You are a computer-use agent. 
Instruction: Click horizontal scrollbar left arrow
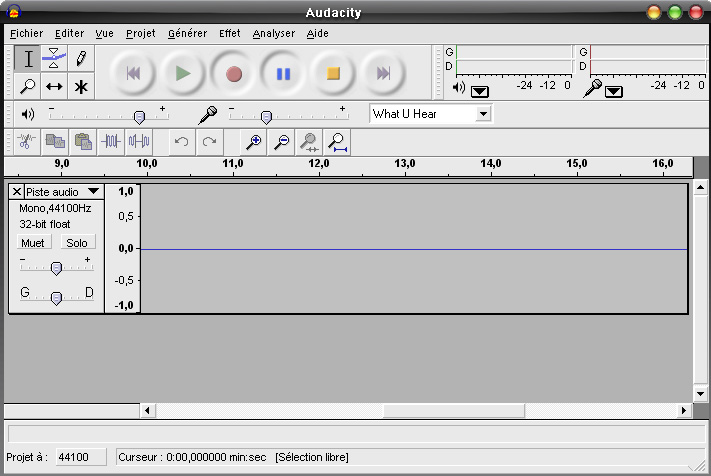pos(147,411)
